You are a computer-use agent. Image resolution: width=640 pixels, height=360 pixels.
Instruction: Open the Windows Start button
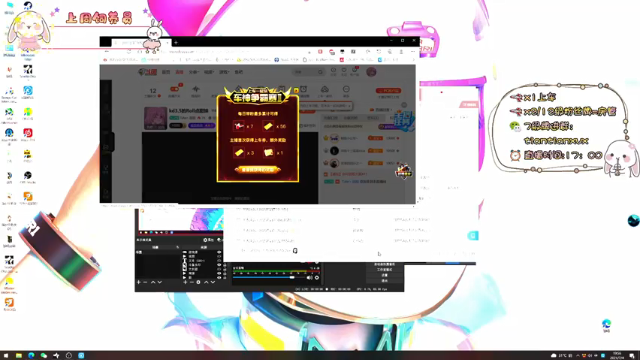(x=6, y=356)
